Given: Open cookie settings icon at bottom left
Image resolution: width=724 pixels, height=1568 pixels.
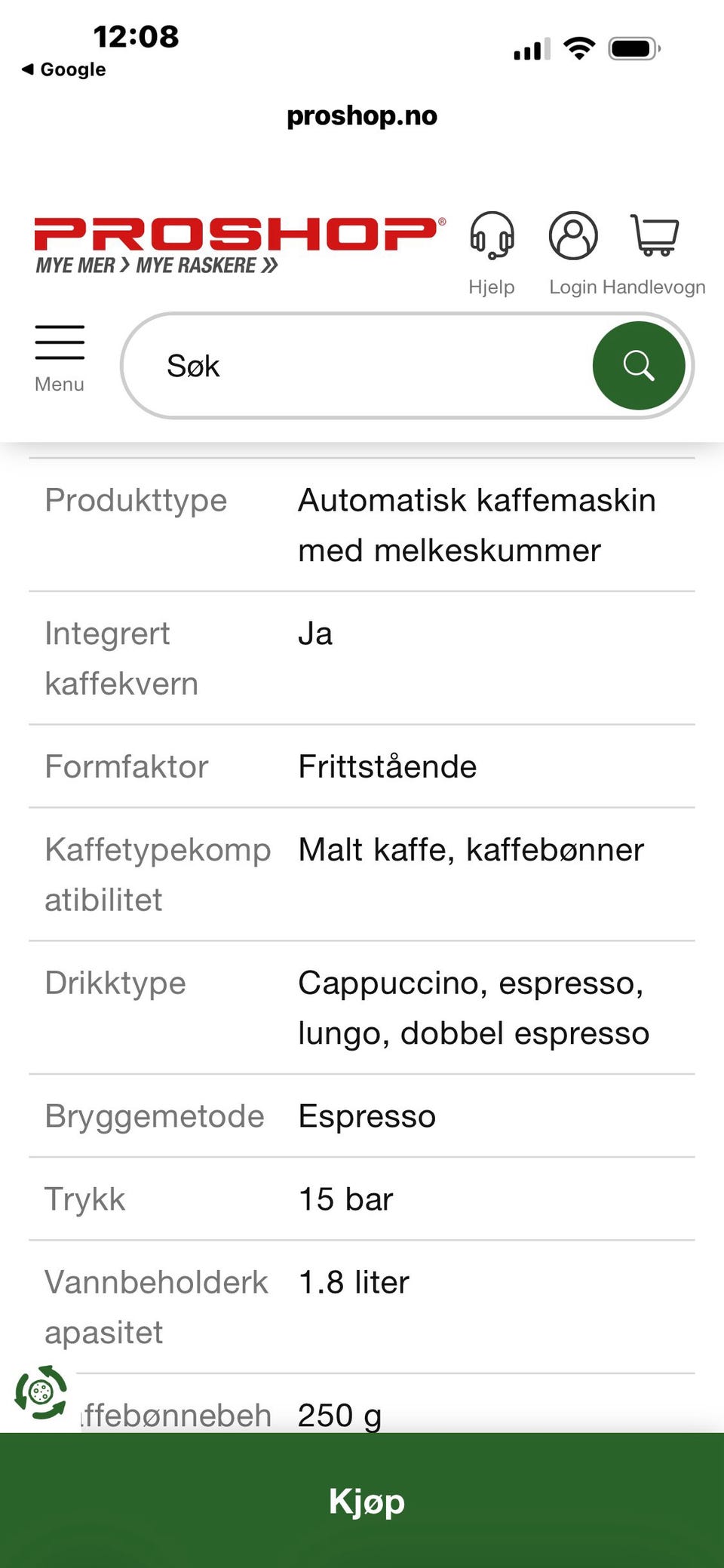Looking at the screenshot, I should click(41, 1392).
